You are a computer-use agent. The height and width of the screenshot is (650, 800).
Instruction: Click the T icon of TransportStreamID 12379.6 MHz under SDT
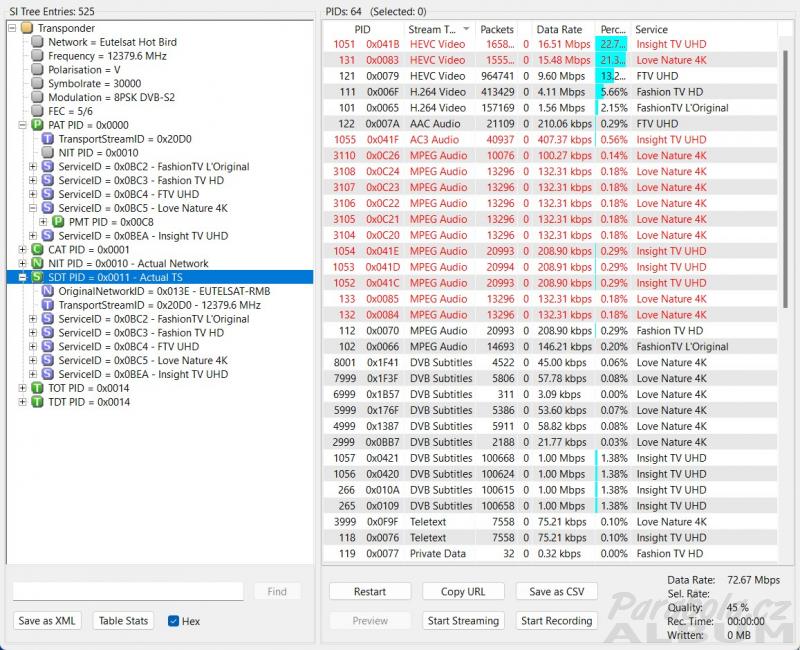click(47, 305)
